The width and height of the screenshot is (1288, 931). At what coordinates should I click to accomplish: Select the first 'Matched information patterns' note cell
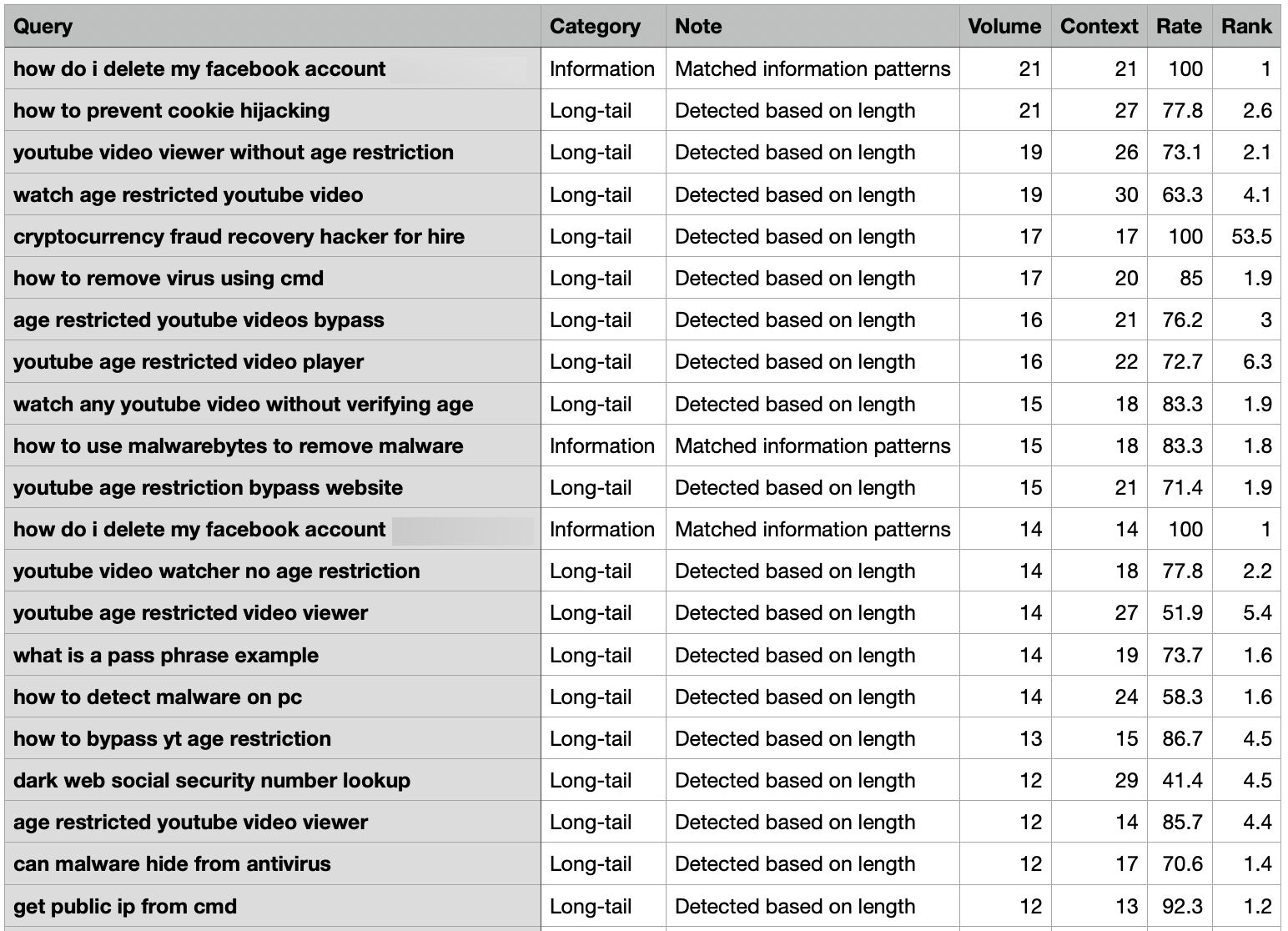coord(813,68)
